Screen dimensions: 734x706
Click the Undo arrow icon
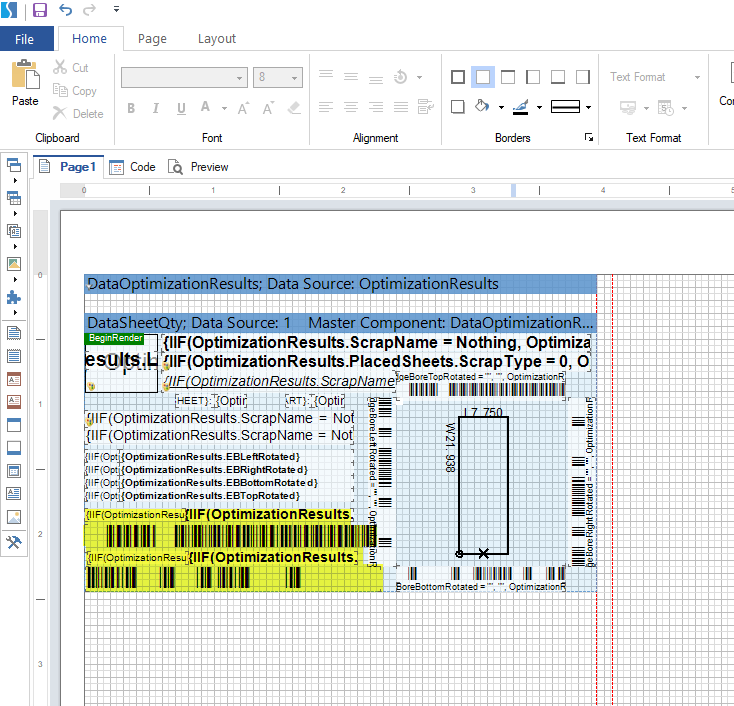(66, 10)
